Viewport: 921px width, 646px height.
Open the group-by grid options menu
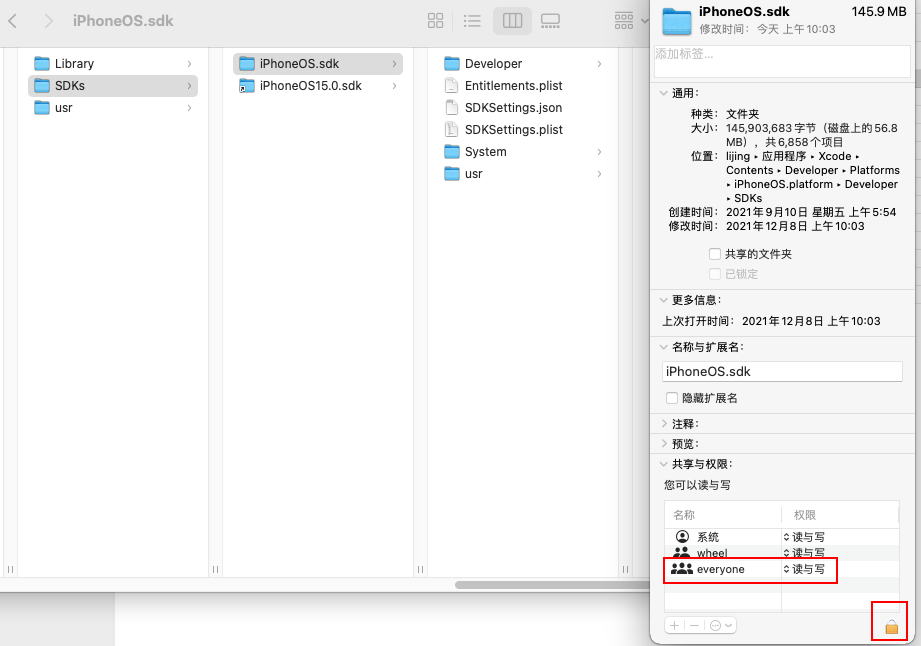631,21
